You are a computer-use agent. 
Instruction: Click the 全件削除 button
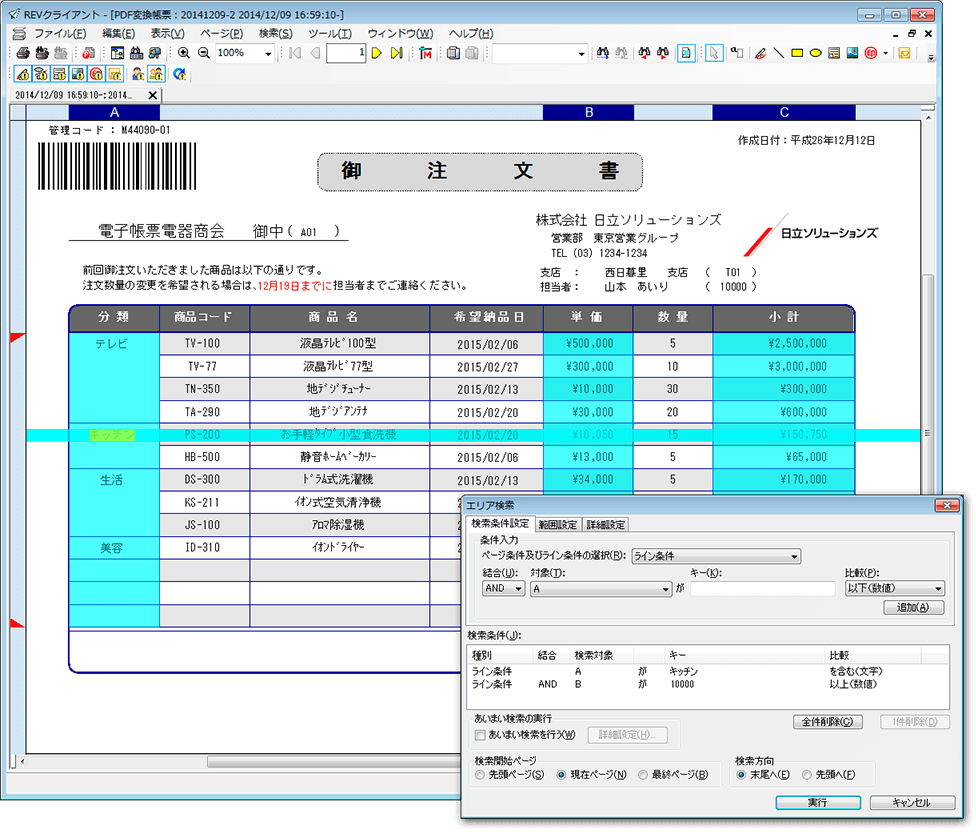point(827,721)
